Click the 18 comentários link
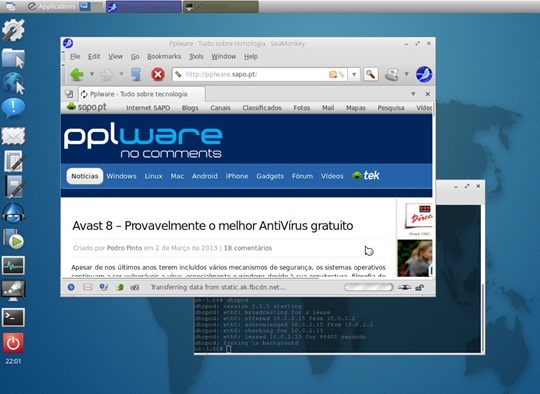The height and width of the screenshot is (394, 540). click(248, 248)
